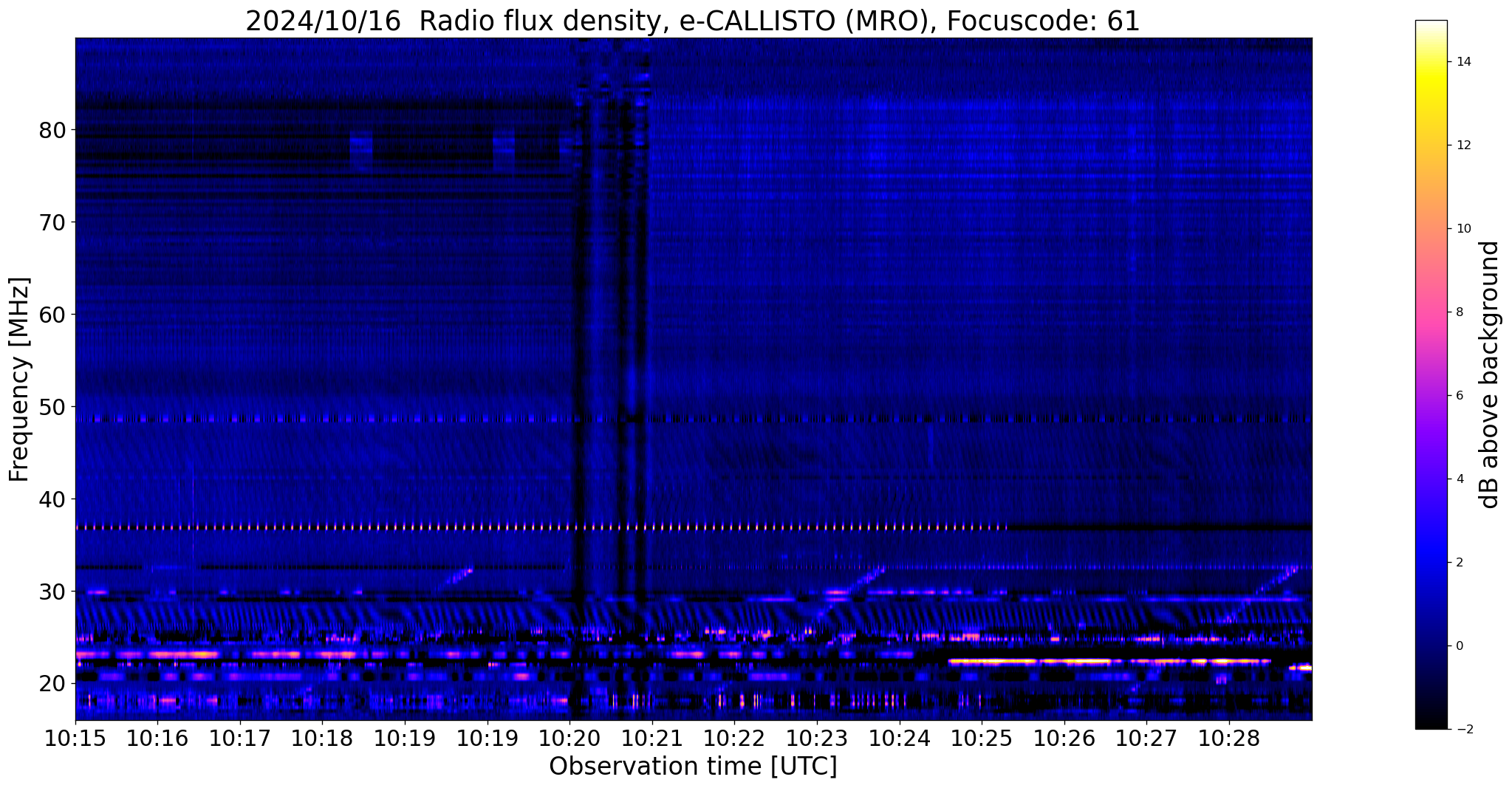
Task: Click the "dB above background" colorbar label
Action: point(1490,374)
